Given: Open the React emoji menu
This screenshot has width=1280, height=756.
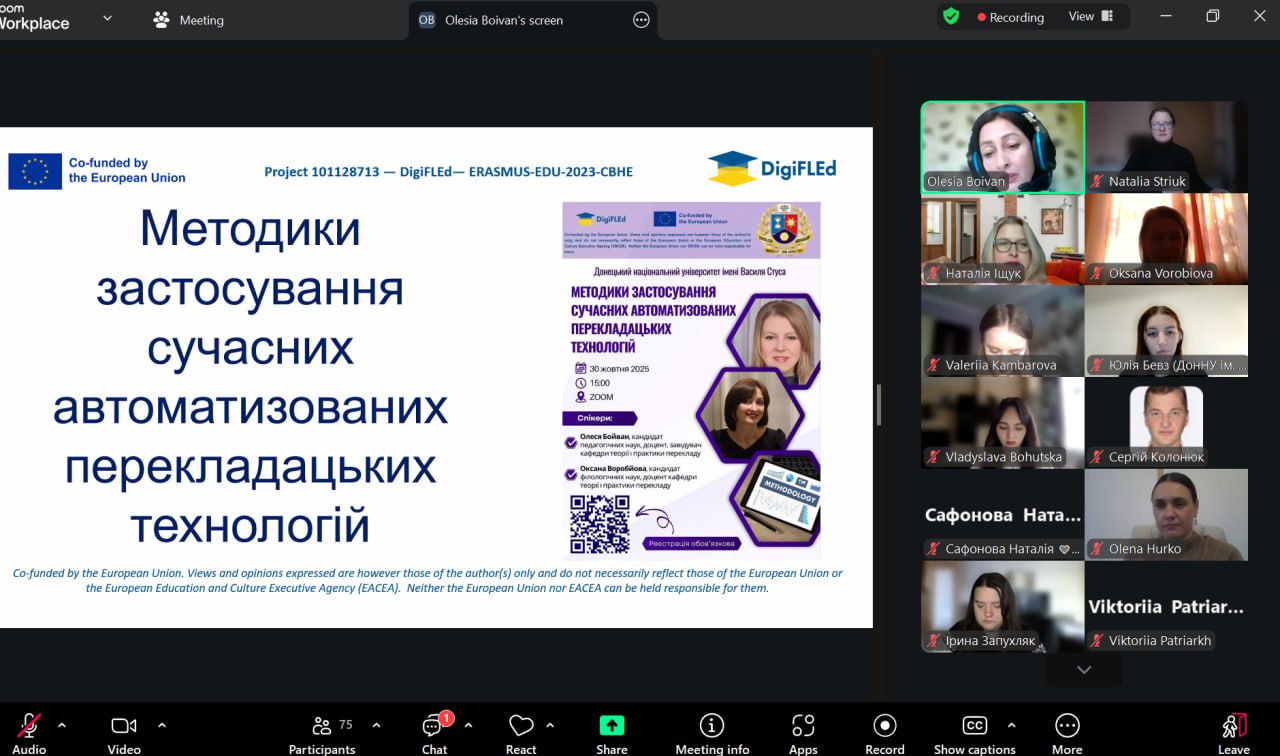Looking at the screenshot, I should point(521,733).
